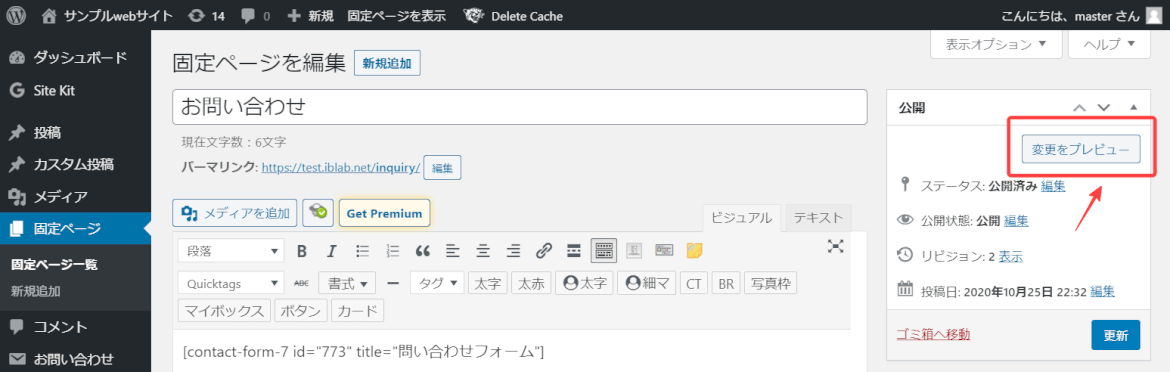Toggle the toolbar kitchen sink
The width and height of the screenshot is (1170, 372).
tap(604, 250)
